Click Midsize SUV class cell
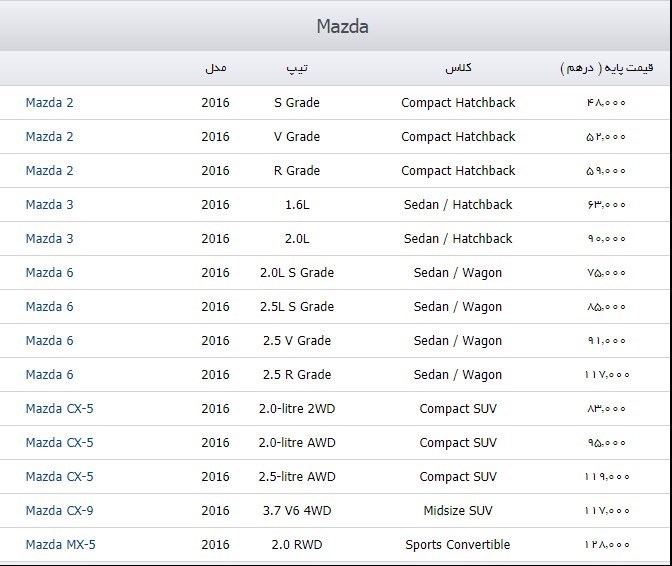Image resolution: width=672 pixels, height=566 pixels. click(458, 510)
